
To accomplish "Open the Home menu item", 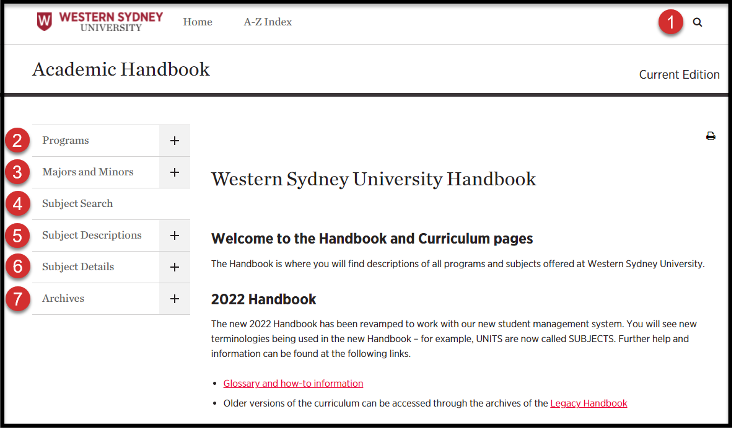I will 197,22.
